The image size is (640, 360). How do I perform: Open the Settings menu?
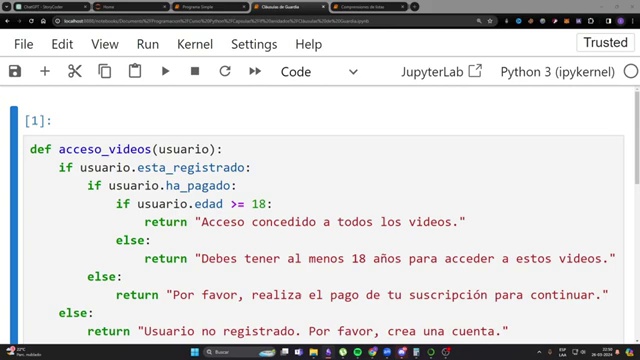[254, 44]
